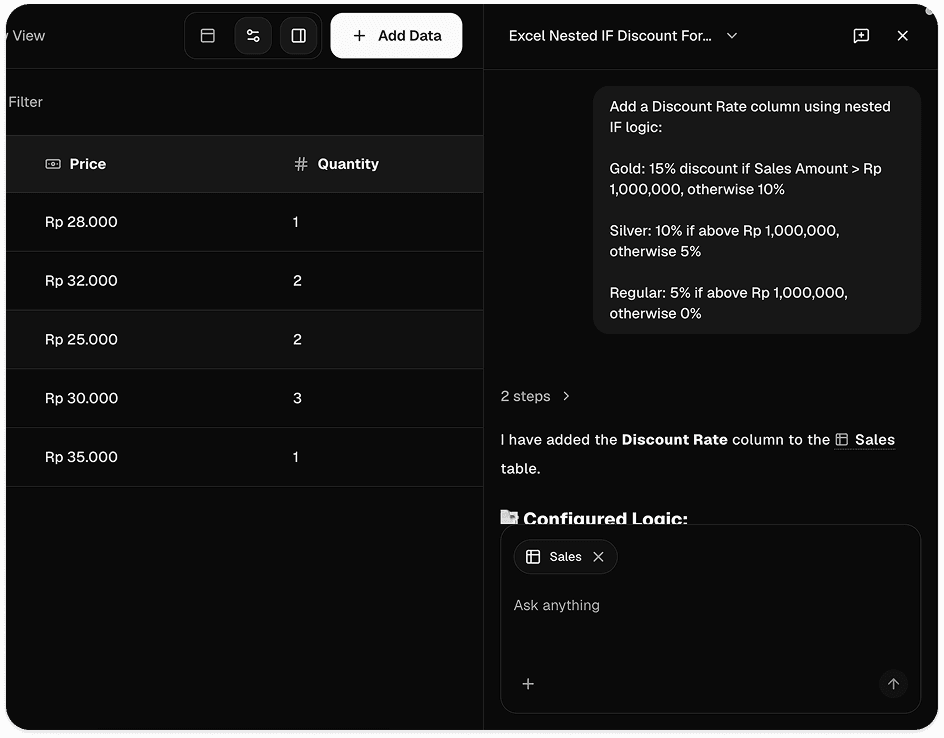Click the send arrow button
The image size is (944, 738).
893,684
